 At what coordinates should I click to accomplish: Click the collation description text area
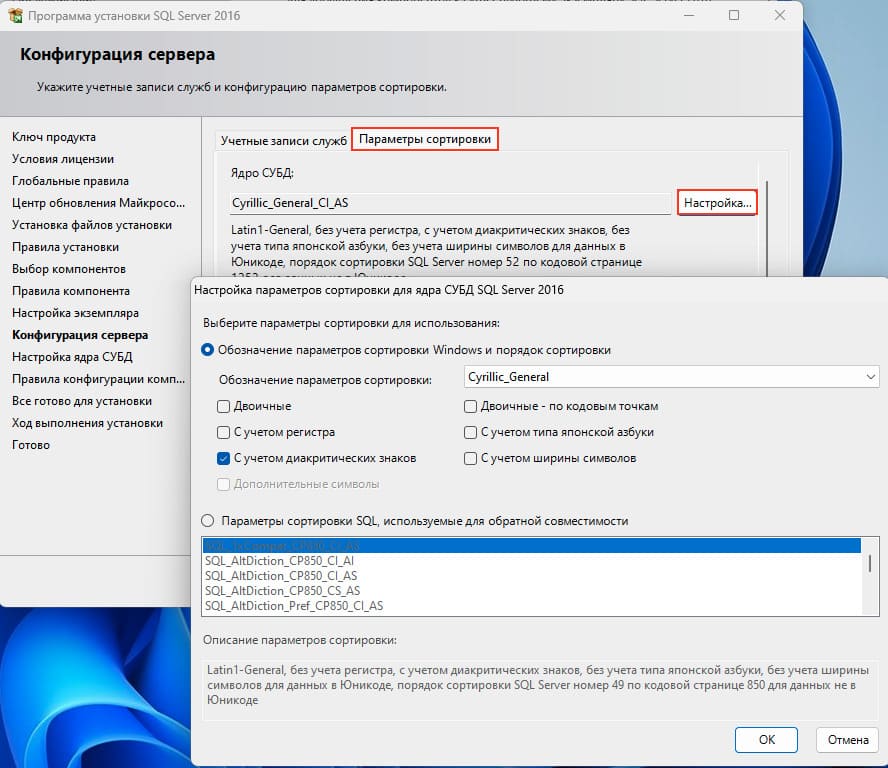[x=540, y=689]
